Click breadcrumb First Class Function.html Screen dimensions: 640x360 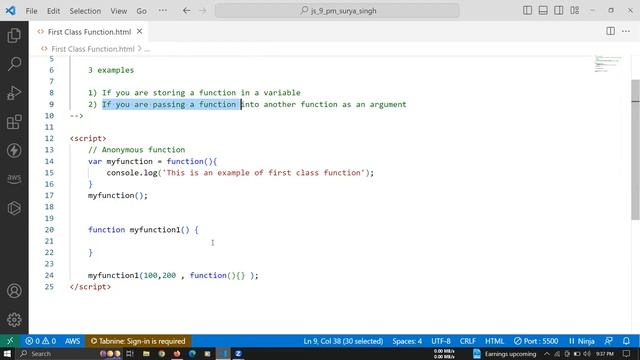coord(93,49)
